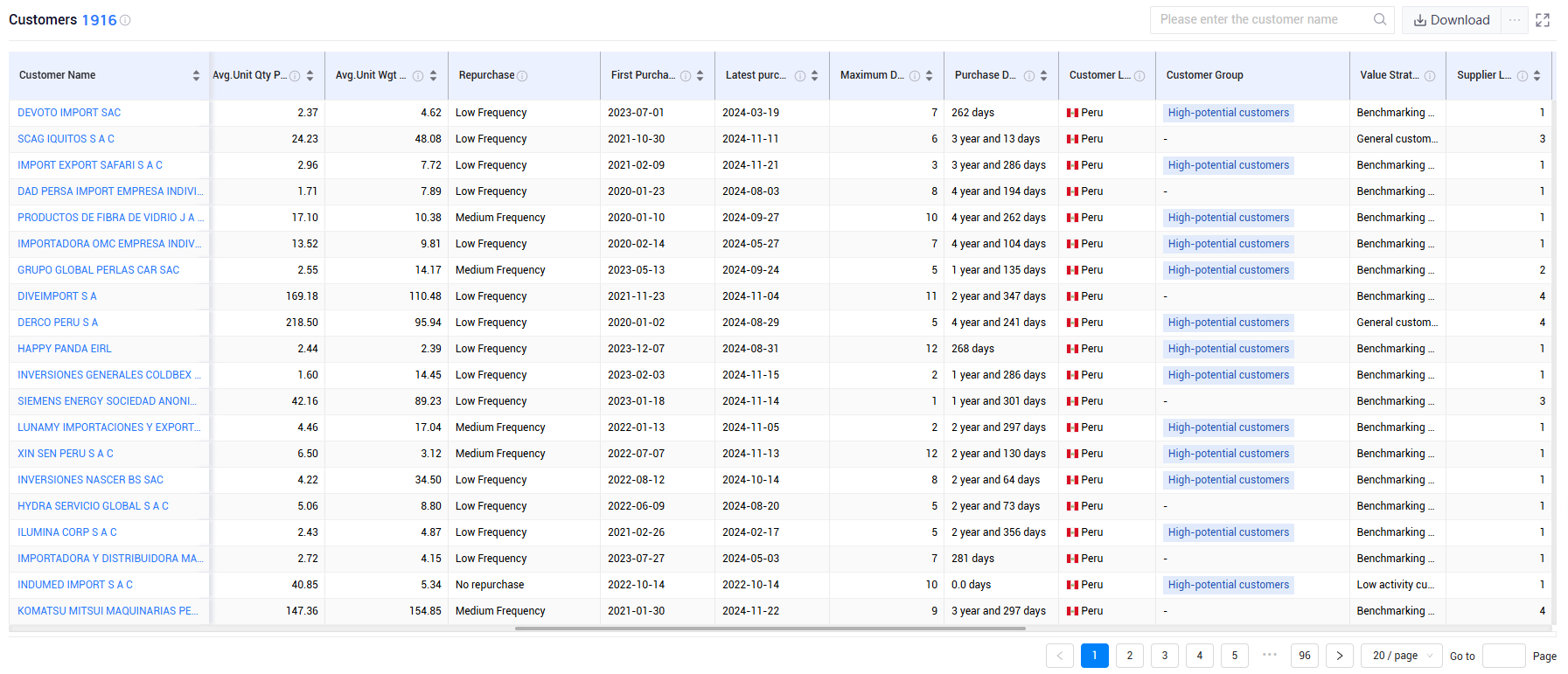The width and height of the screenshot is (1568, 674).
Task: Click the Download button
Action: point(1452,20)
